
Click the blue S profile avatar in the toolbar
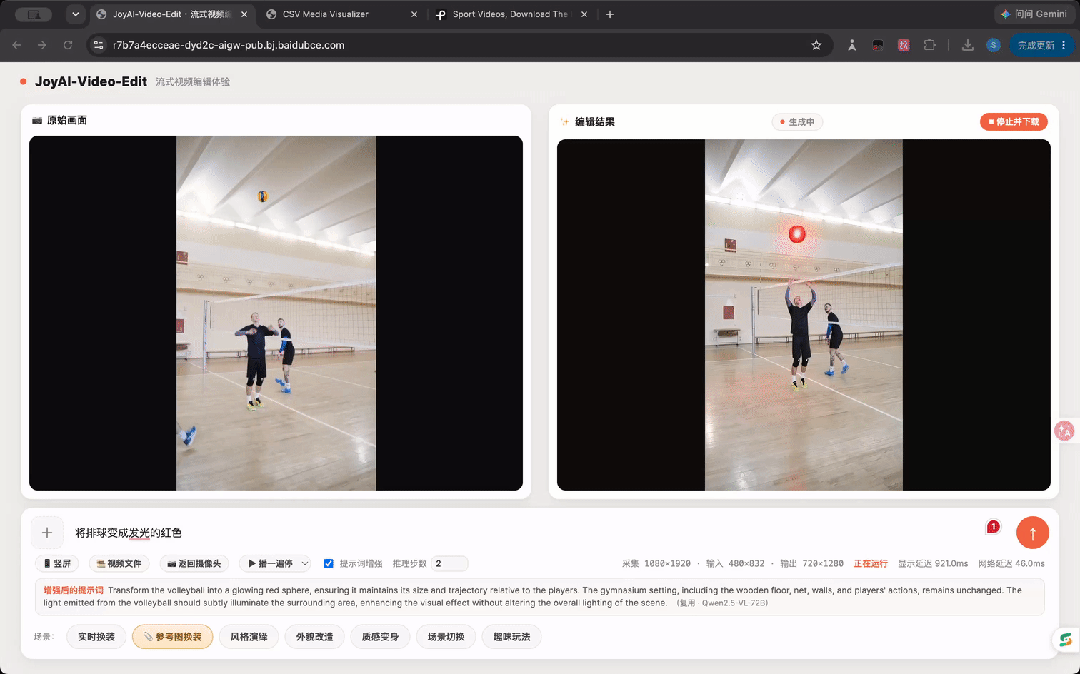tap(993, 45)
